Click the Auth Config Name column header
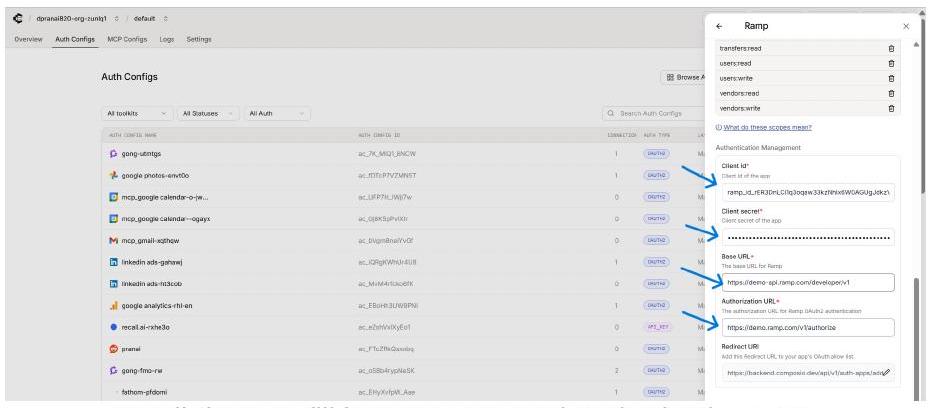 [x=133, y=135]
